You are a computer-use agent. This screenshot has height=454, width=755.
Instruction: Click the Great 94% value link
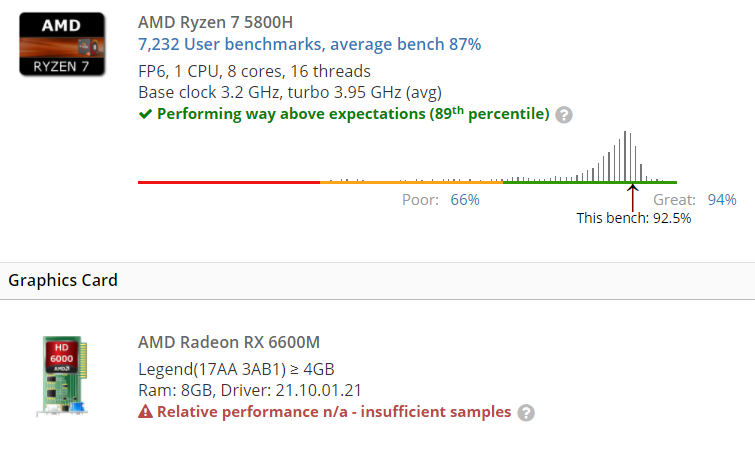coord(722,199)
